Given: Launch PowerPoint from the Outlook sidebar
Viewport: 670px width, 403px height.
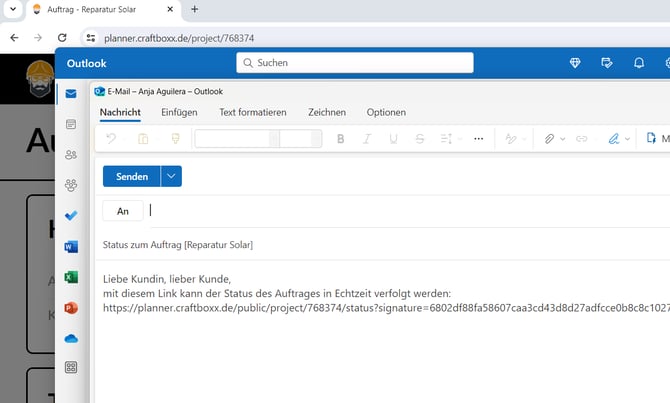Looking at the screenshot, I should (x=70, y=307).
